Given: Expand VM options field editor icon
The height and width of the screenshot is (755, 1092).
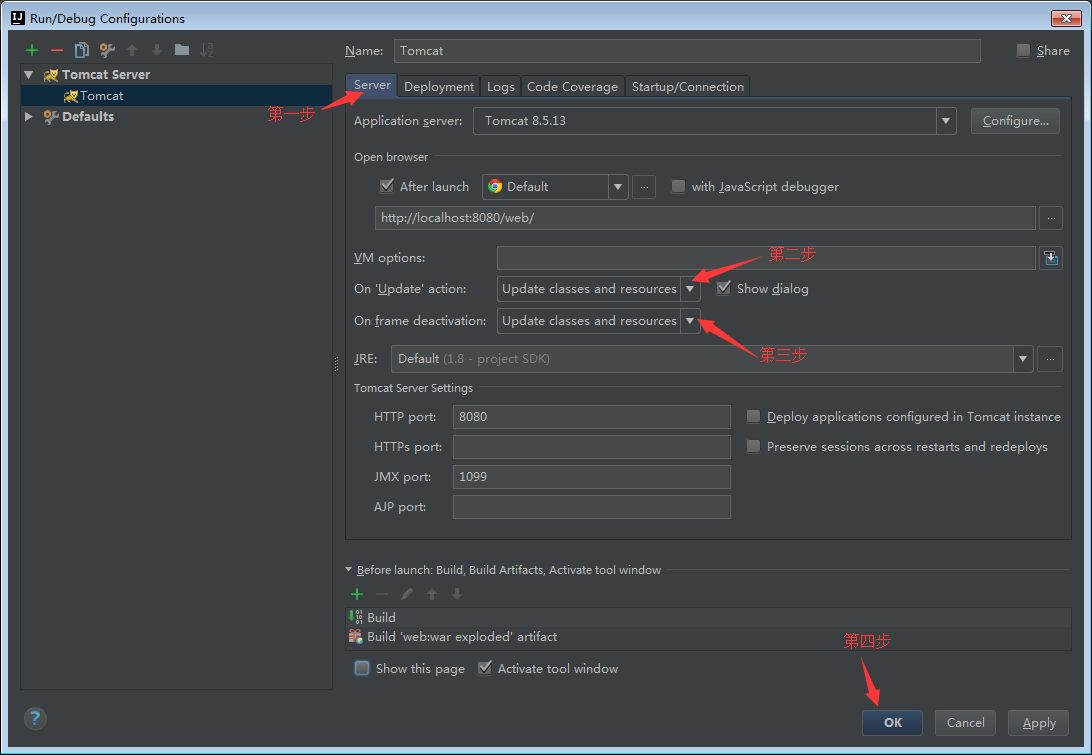Looking at the screenshot, I should click(1051, 258).
